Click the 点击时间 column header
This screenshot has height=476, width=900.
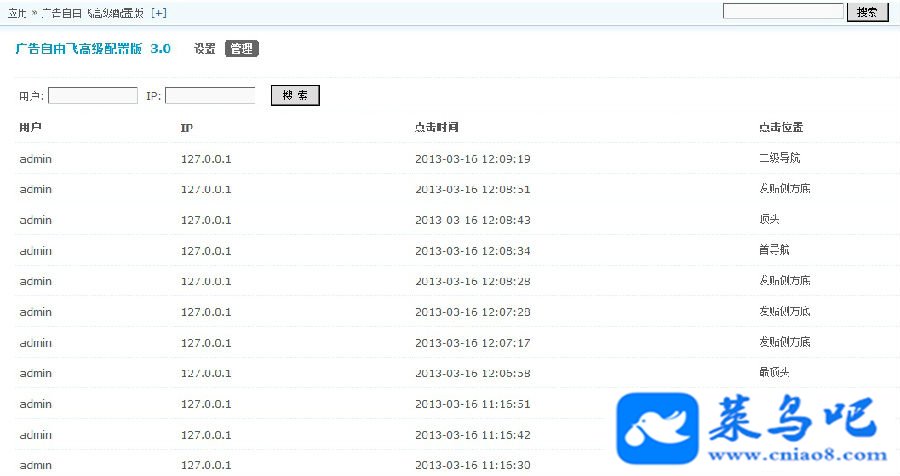[436, 127]
